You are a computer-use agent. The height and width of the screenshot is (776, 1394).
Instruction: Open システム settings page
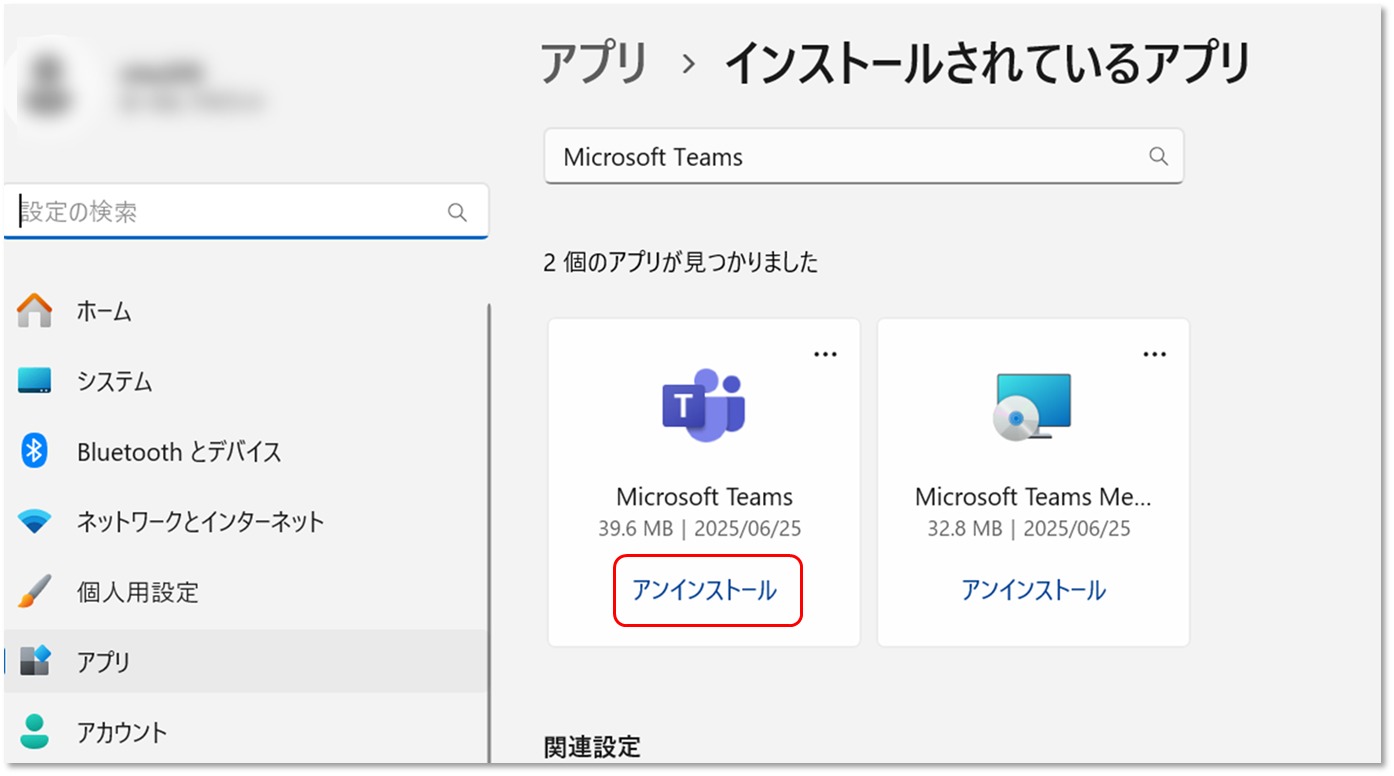point(246,381)
